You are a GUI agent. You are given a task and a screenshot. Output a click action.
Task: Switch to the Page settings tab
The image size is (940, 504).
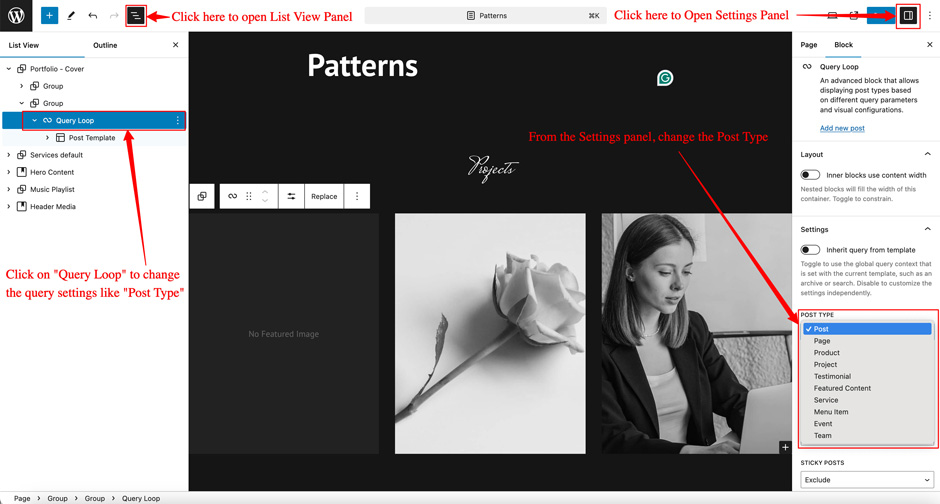click(809, 45)
